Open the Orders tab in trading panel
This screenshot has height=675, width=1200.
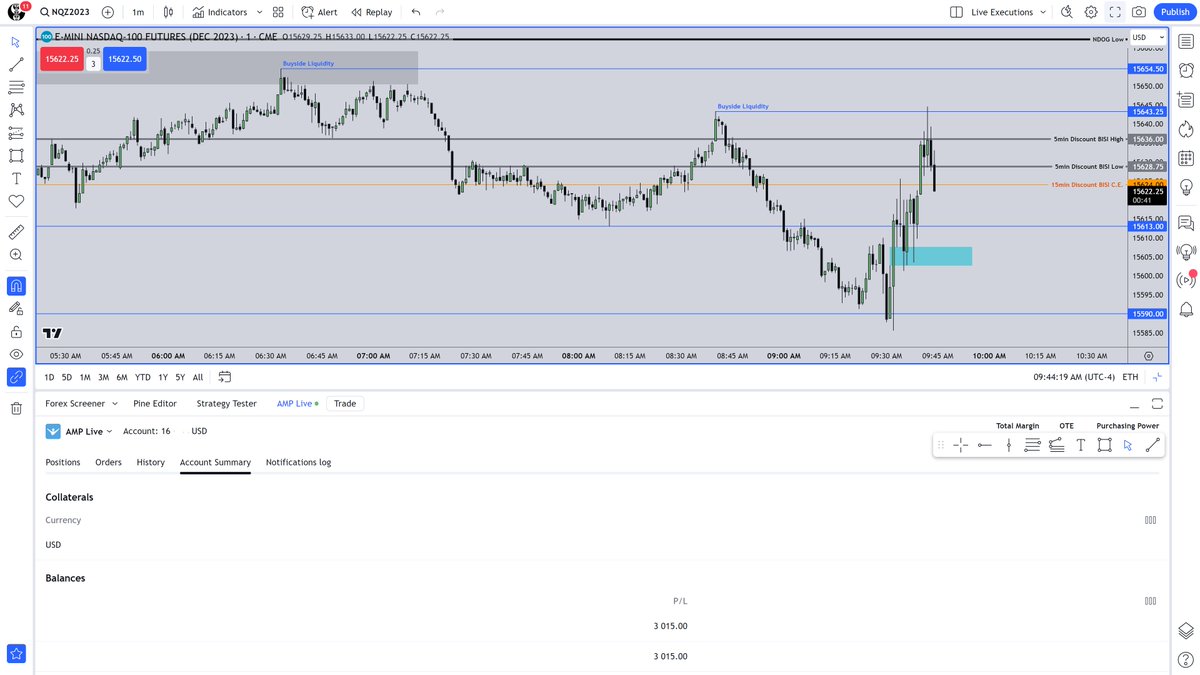point(108,462)
